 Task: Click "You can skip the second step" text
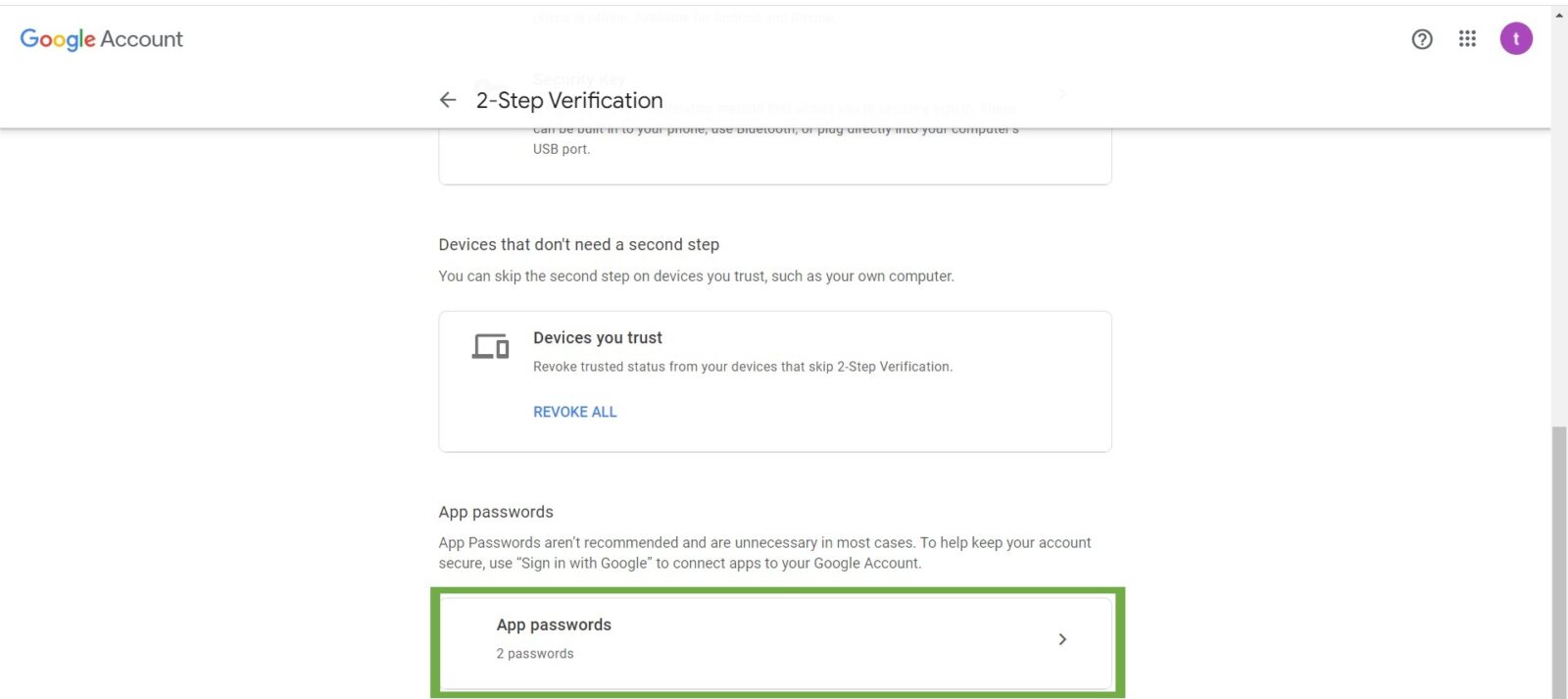click(696, 276)
